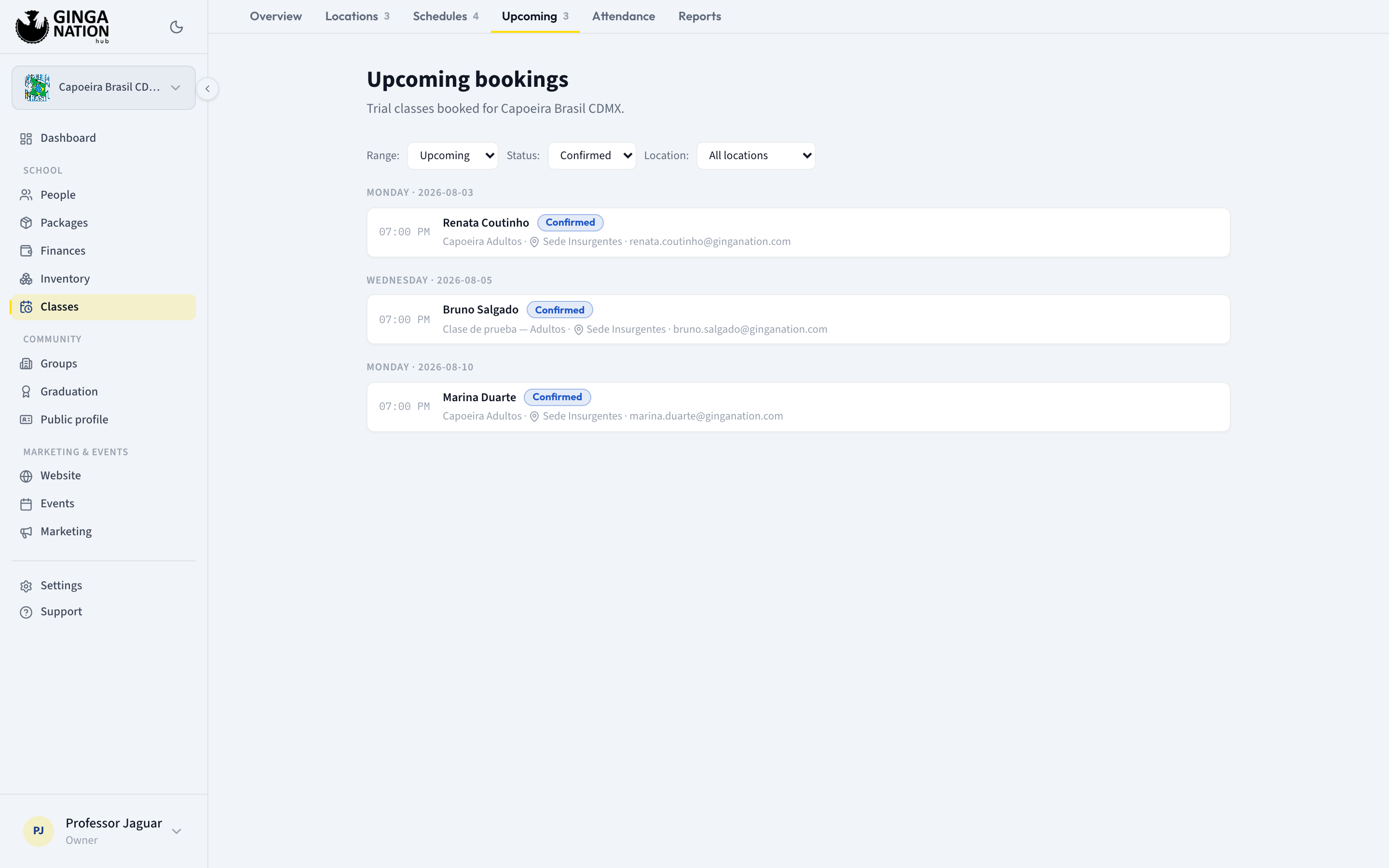Click the Settings gear icon
This screenshot has height=868, width=1389.
point(26,586)
